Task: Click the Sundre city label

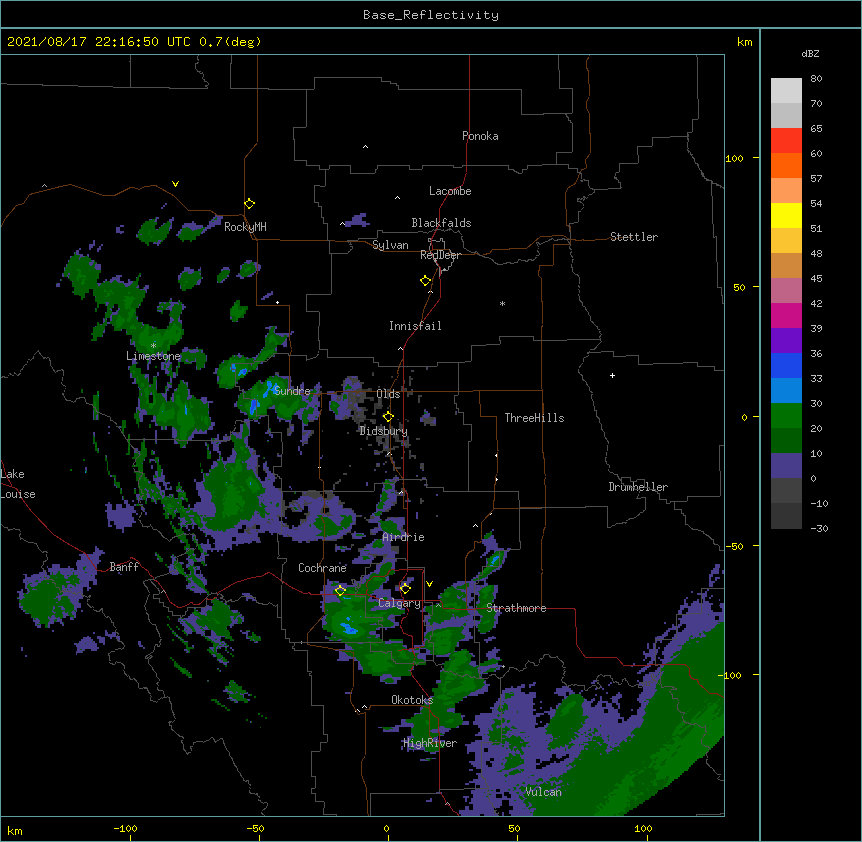Action: point(292,391)
